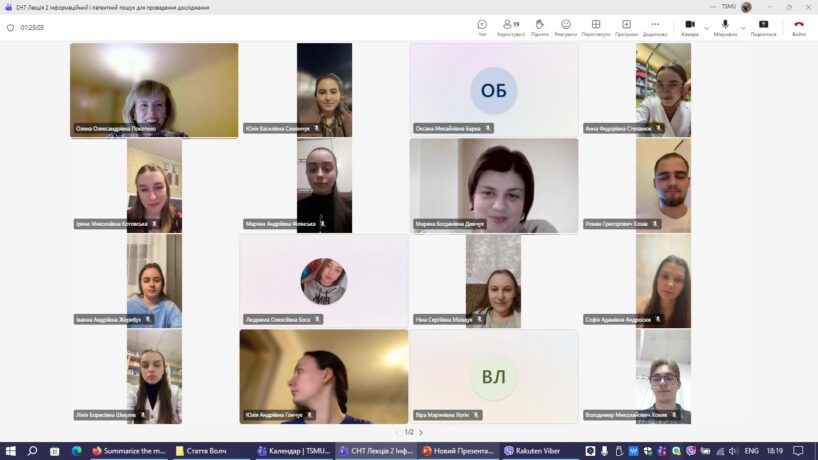Toggle the camera on or off
Image resolution: width=818 pixels, height=460 pixels.
tap(690, 27)
